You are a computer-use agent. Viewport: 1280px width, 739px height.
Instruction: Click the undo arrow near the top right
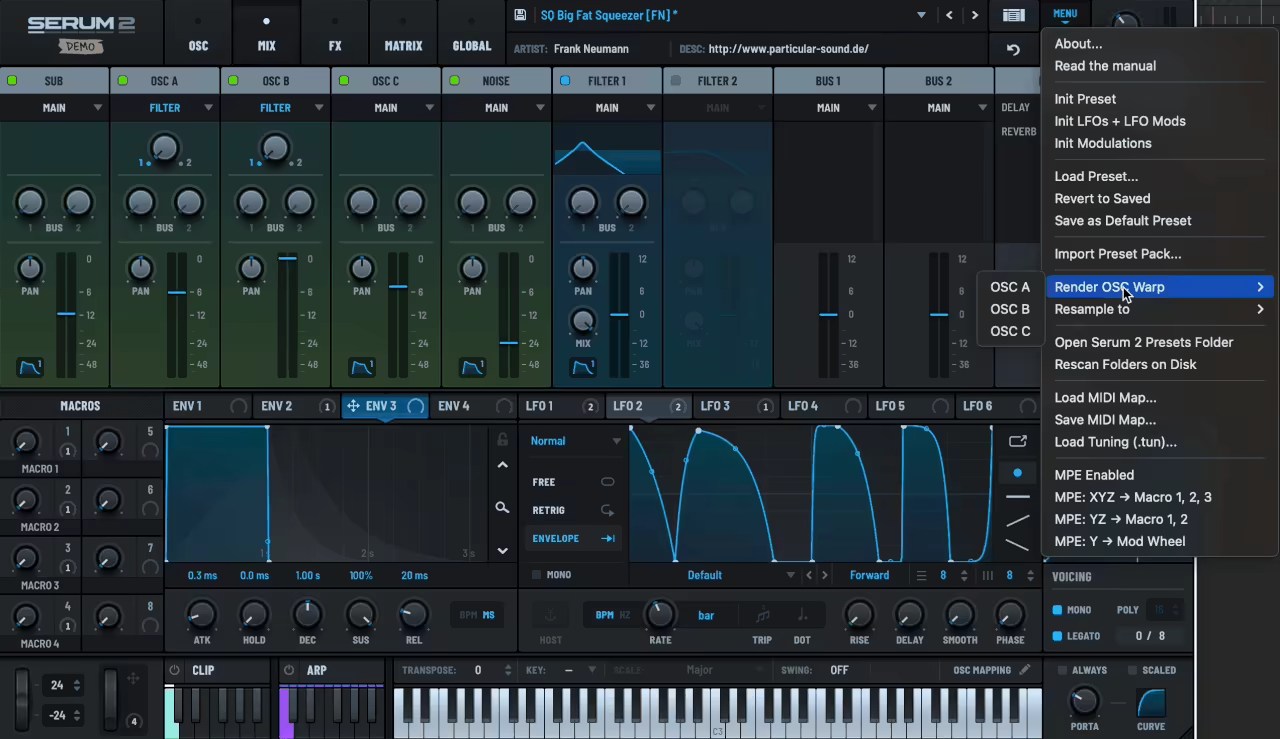click(1012, 49)
